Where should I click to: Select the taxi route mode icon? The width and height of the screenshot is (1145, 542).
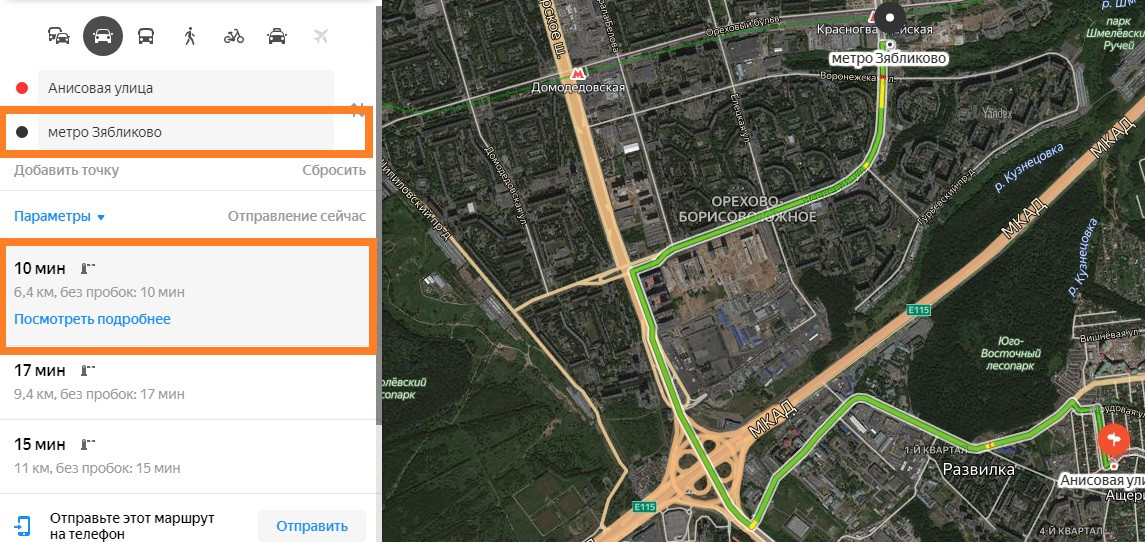[x=277, y=36]
